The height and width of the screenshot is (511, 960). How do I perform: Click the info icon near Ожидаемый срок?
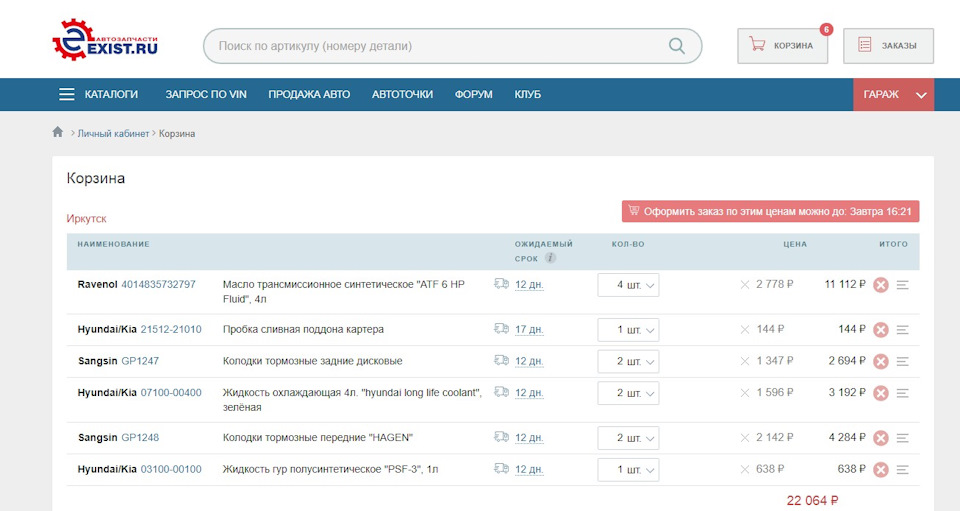[x=550, y=258]
